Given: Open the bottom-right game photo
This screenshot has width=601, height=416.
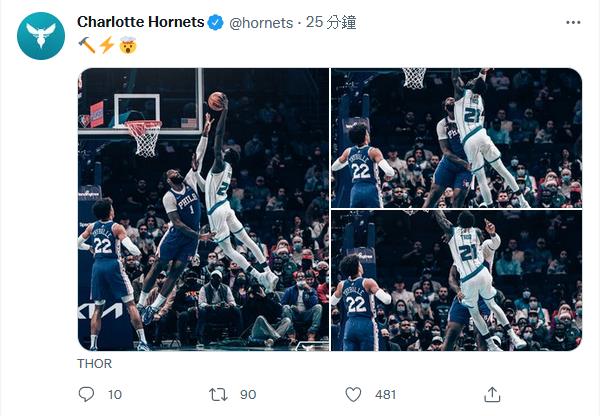Looking at the screenshot, I should pos(456,281).
